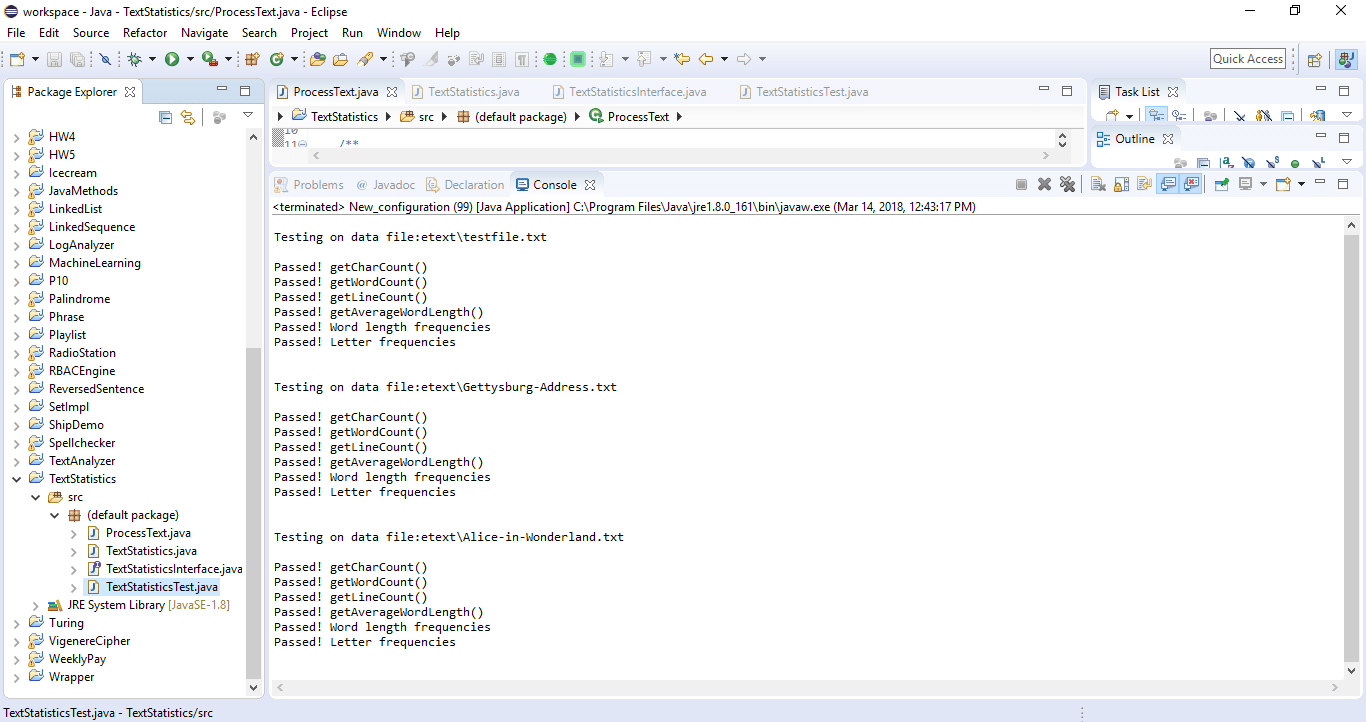Open the Source menu
The image size is (1366, 722).
91,33
